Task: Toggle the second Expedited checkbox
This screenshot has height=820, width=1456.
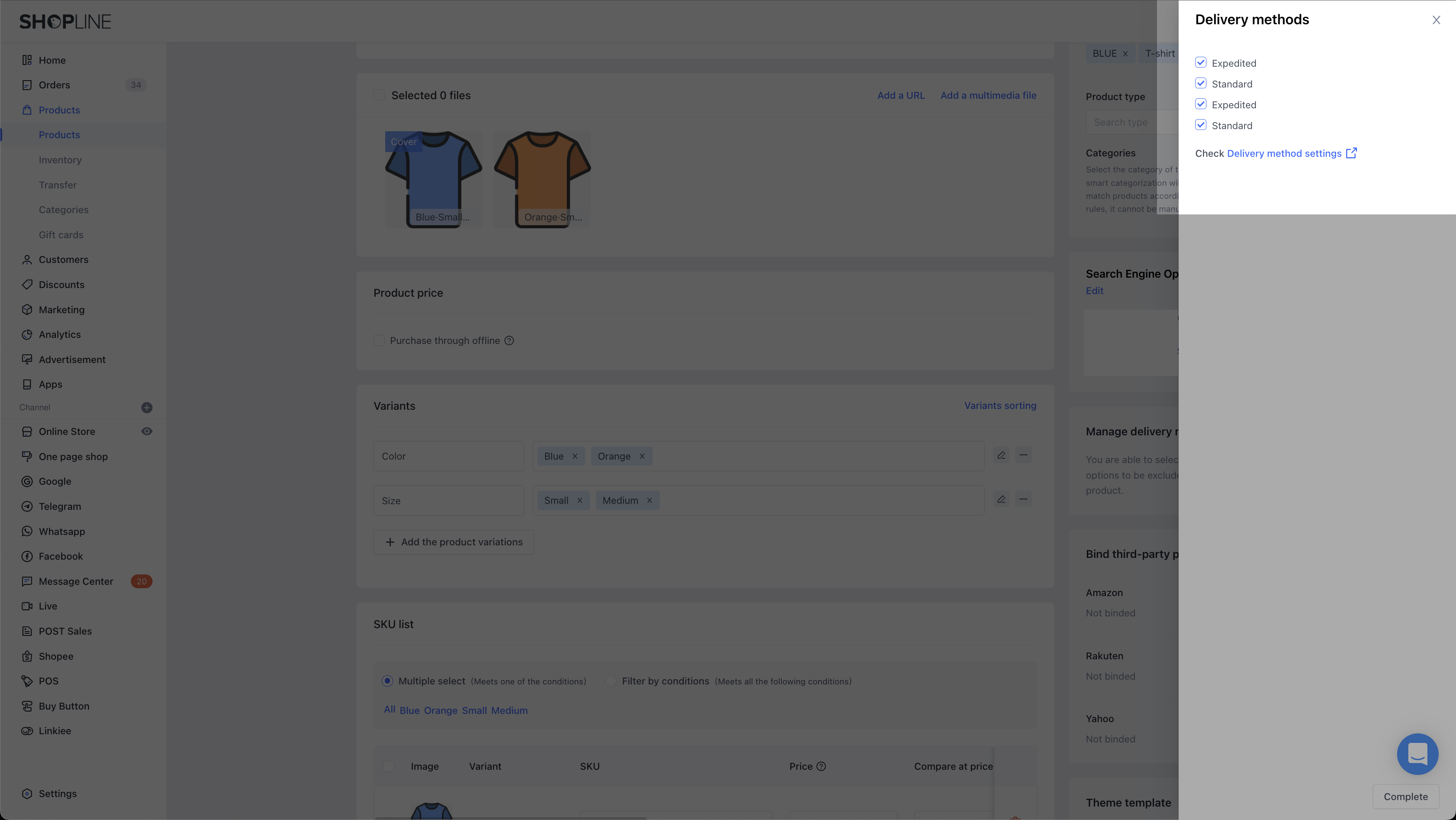Action: (x=1200, y=104)
